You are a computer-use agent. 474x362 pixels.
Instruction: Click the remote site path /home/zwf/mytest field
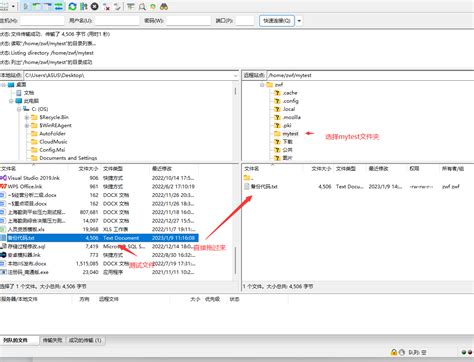click(x=370, y=75)
